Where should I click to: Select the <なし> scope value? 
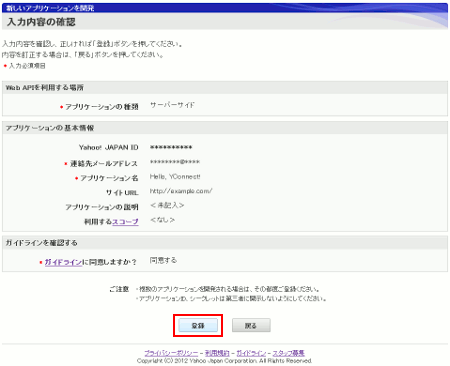point(162,220)
